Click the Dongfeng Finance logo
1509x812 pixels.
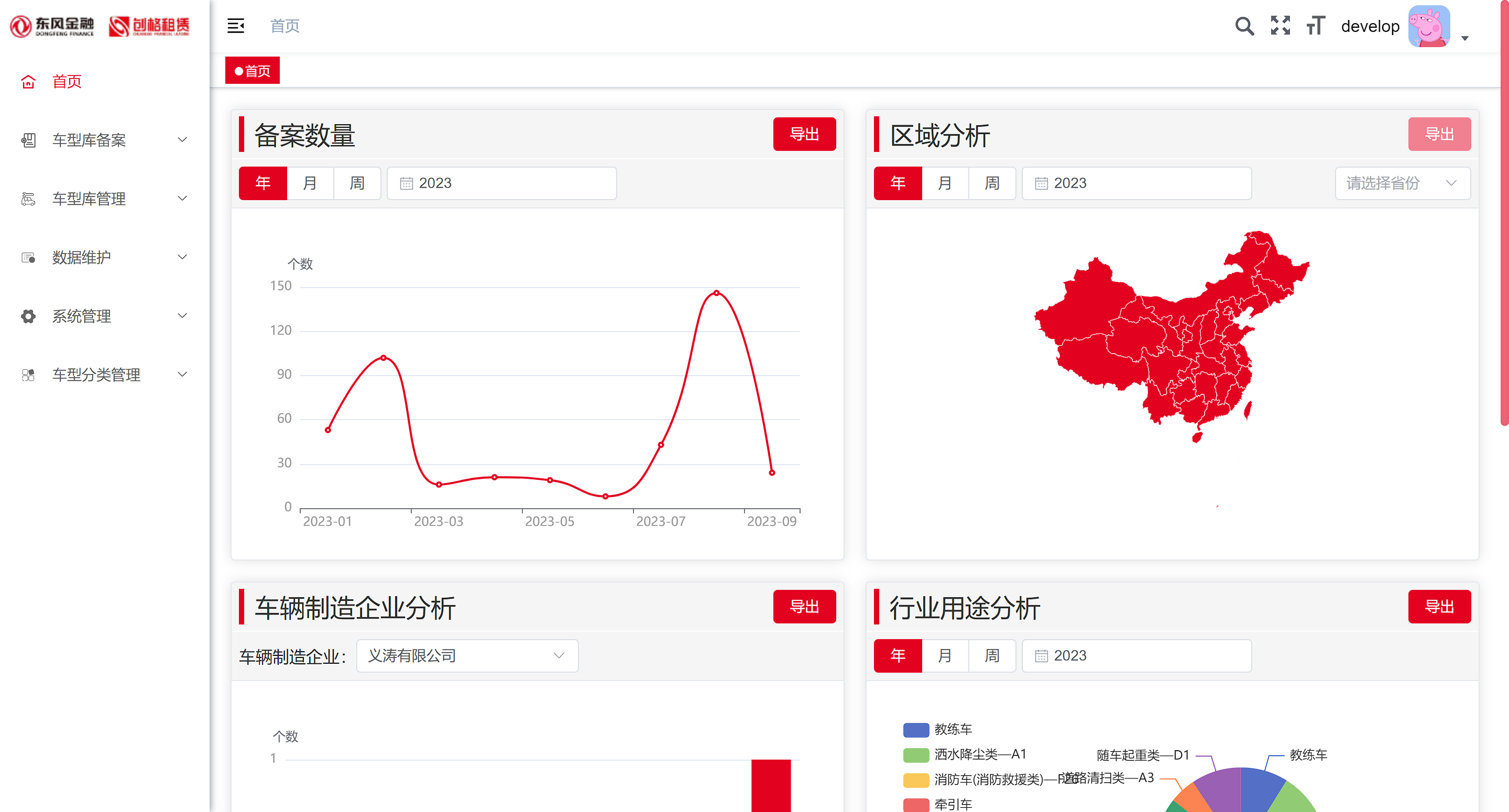coord(53,26)
